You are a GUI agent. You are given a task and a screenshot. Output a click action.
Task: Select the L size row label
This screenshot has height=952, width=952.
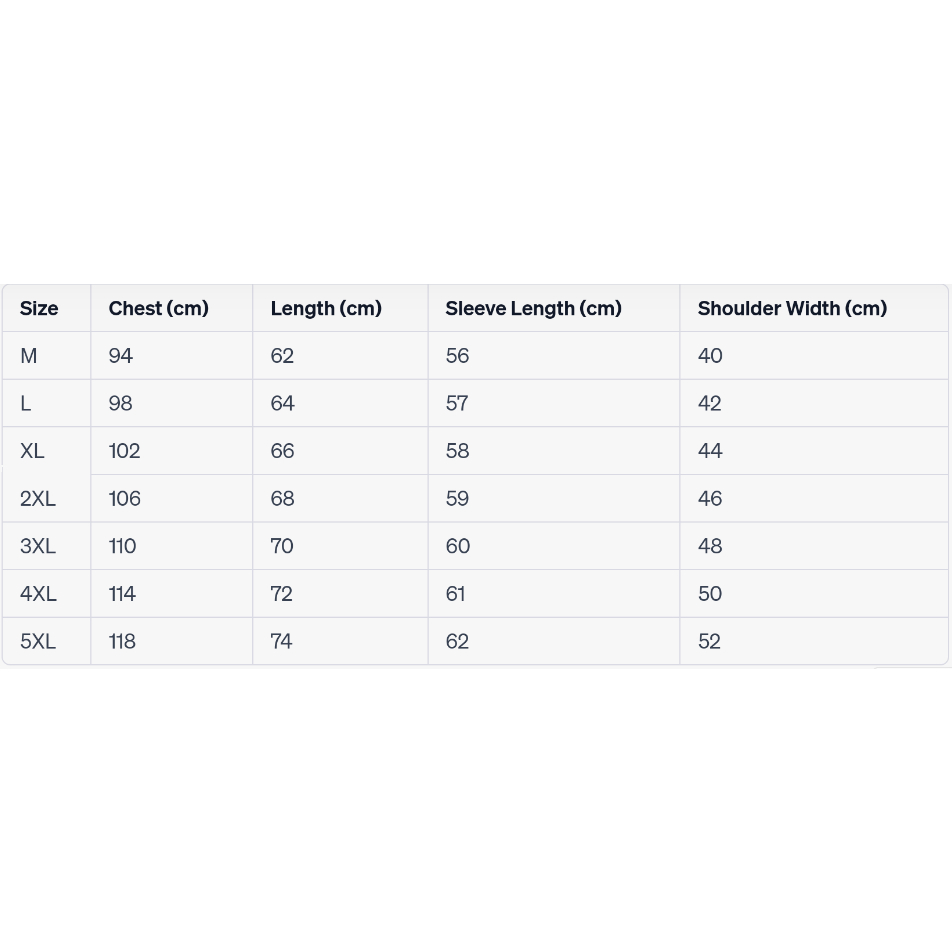pyautogui.click(x=26, y=403)
